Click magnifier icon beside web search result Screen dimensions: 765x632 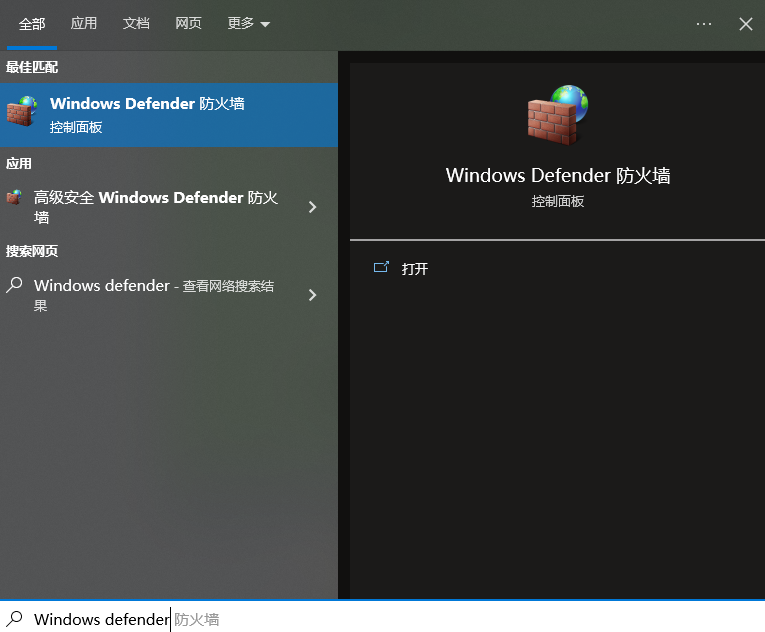(14, 285)
